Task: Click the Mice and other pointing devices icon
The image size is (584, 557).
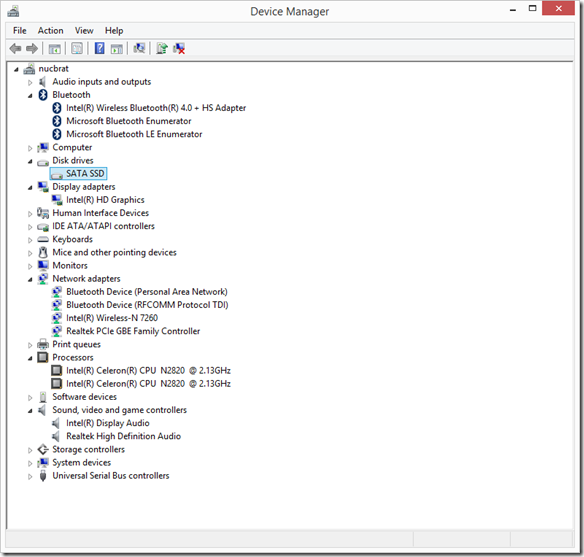Action: click(x=43, y=252)
